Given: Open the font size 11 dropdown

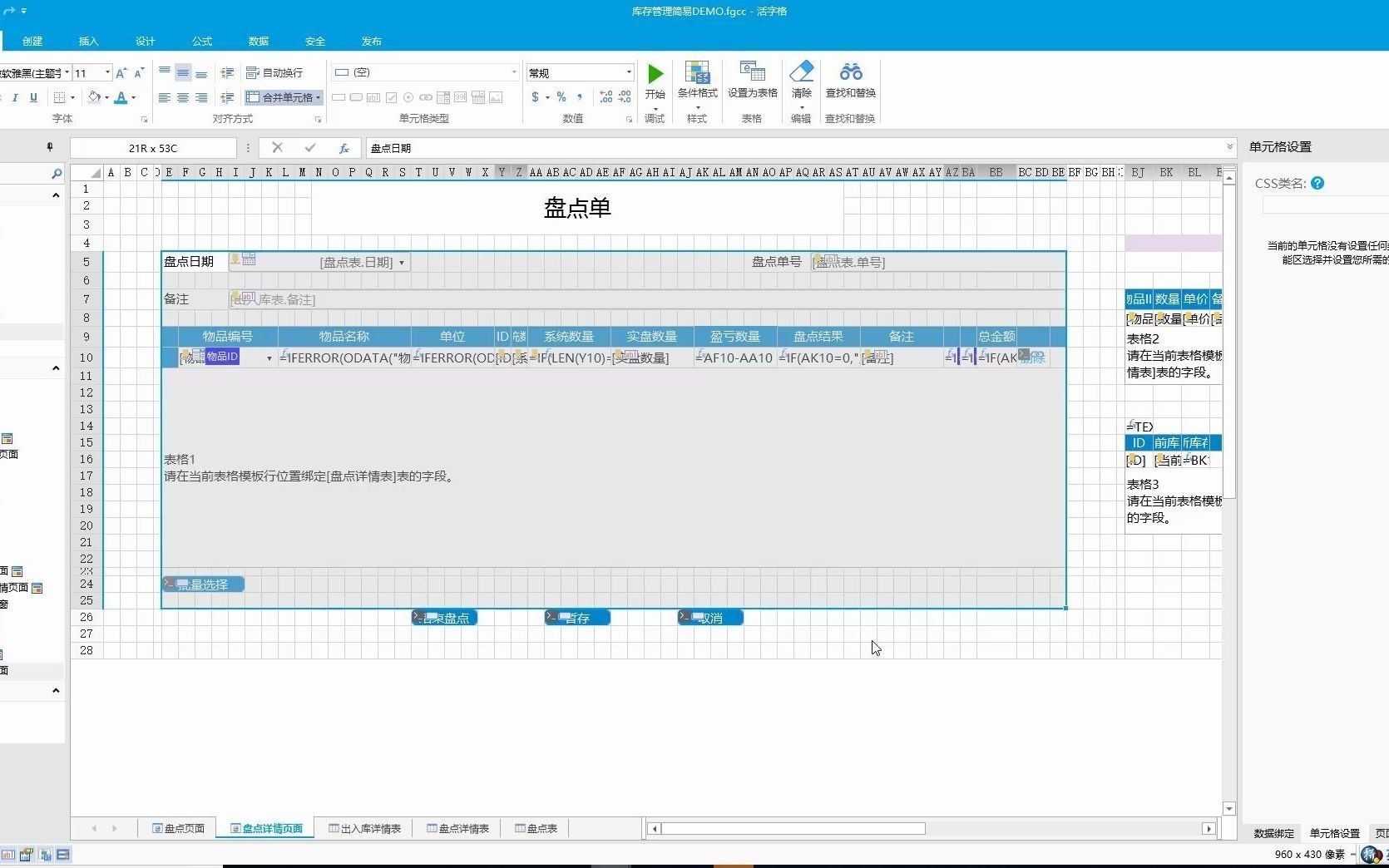Looking at the screenshot, I should point(107,72).
